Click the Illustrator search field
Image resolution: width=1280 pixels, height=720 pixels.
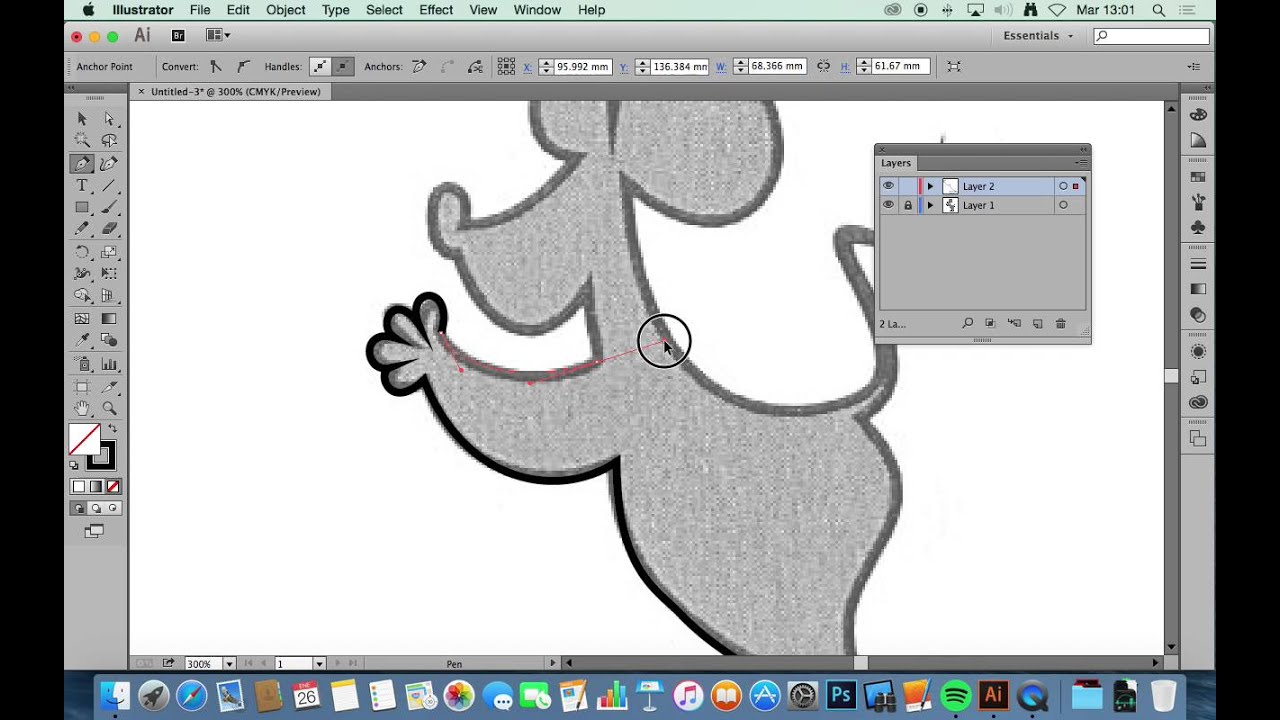click(x=1151, y=36)
